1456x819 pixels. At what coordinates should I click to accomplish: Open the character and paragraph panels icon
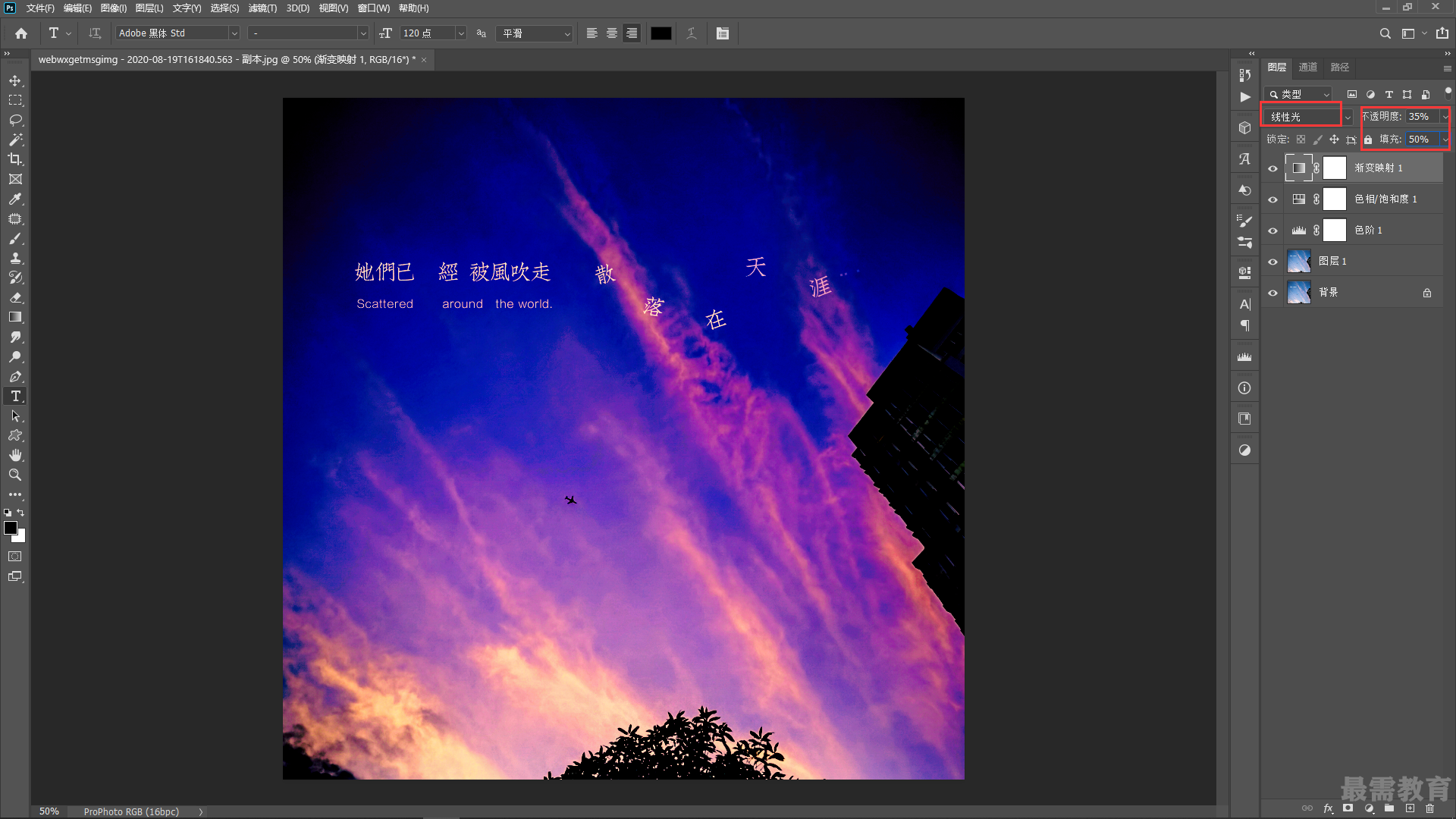click(x=723, y=33)
